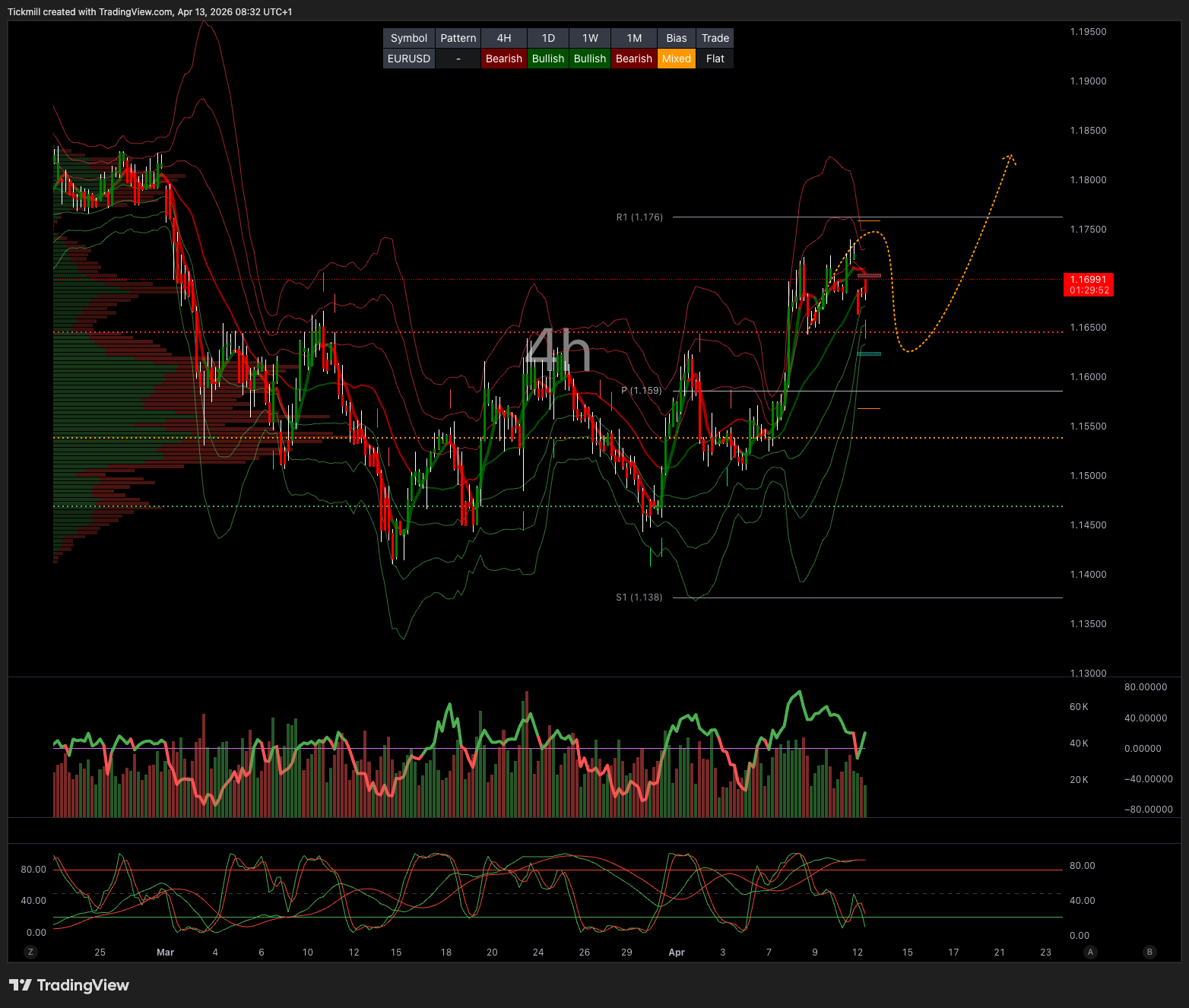
Task: Click the Apr marker on time axis
Action: 676,953
